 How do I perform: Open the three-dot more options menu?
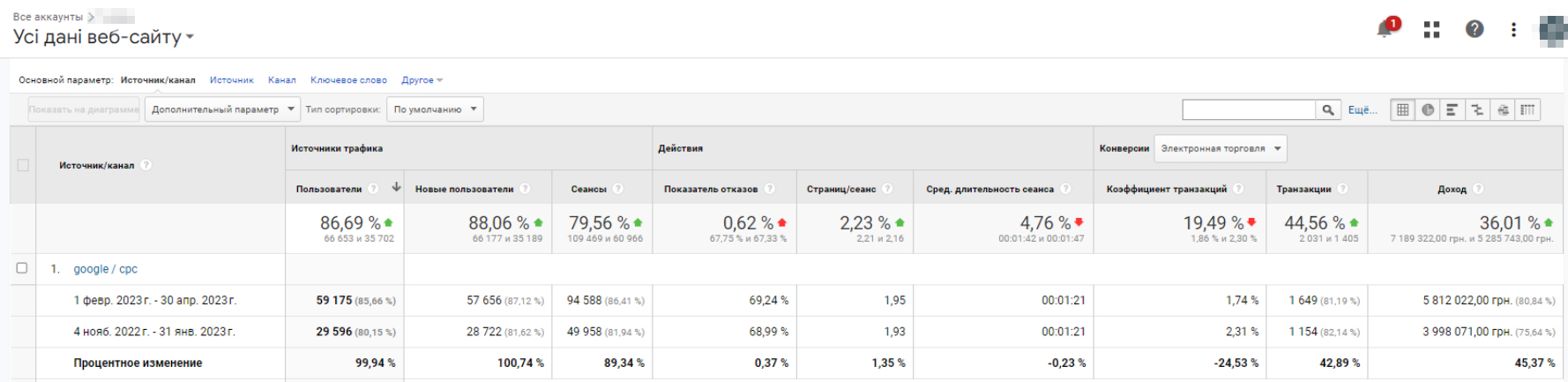1513,29
